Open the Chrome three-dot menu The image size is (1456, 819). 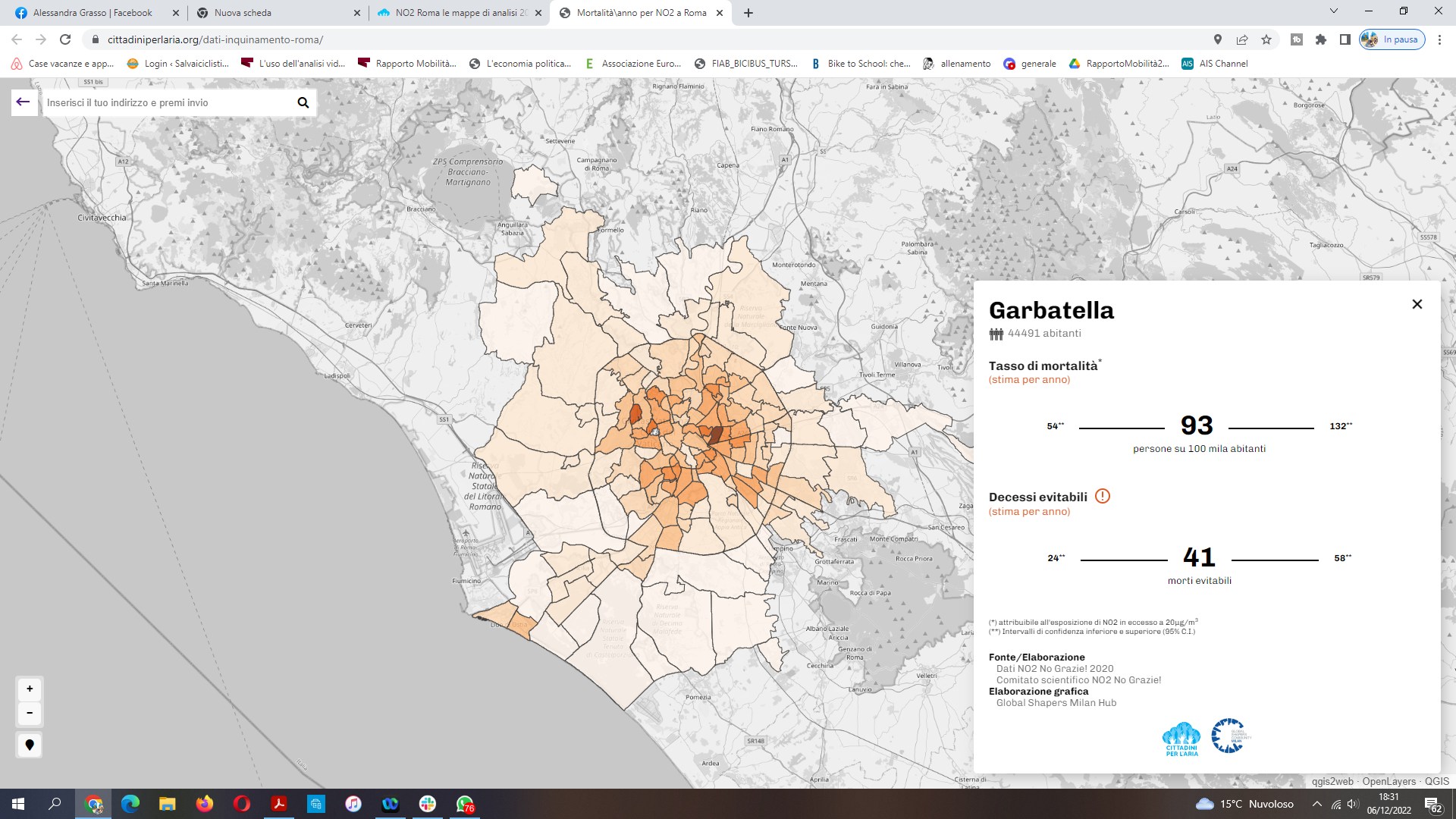tap(1439, 39)
